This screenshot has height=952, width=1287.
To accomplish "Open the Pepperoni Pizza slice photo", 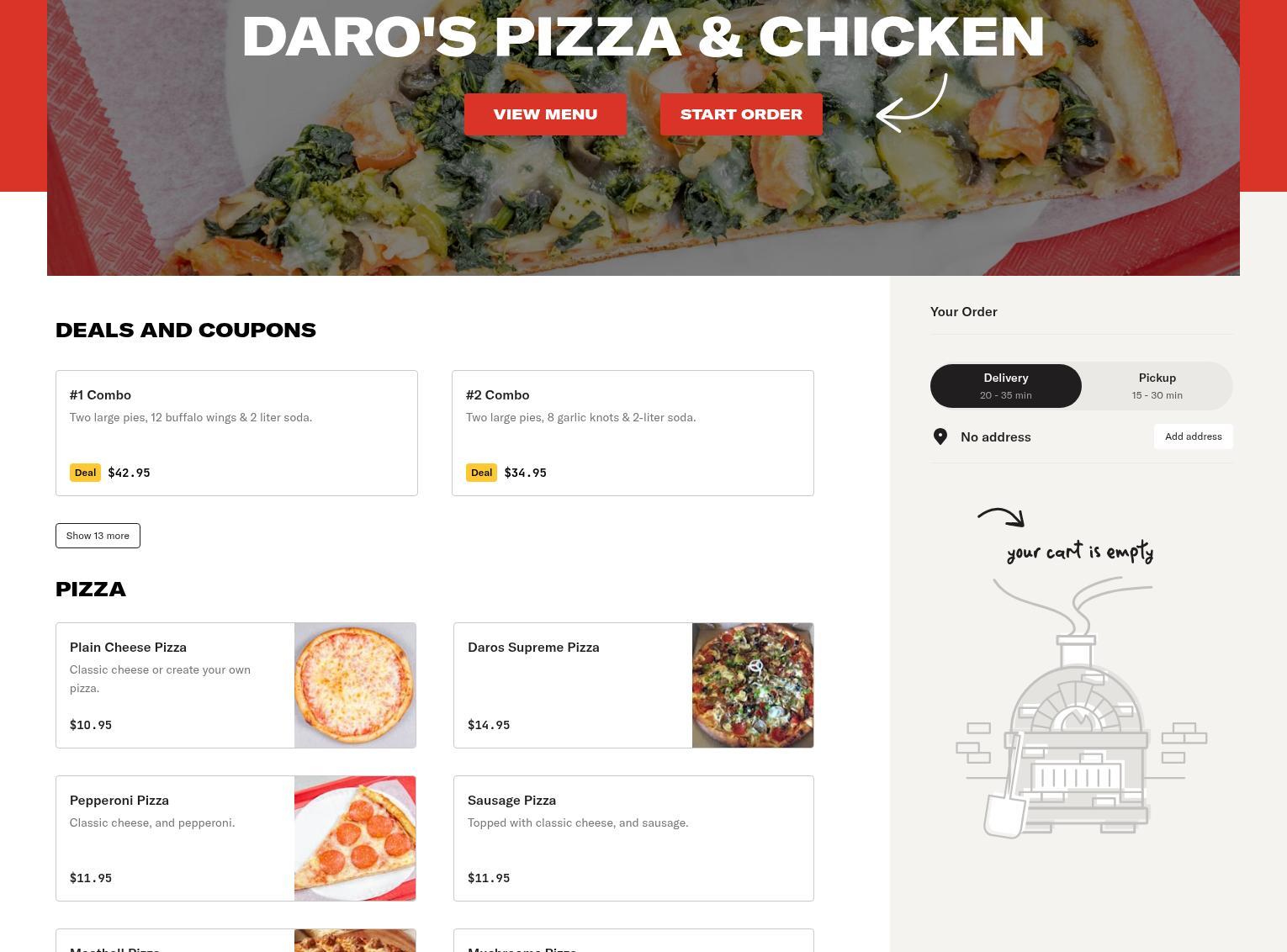I will [355, 838].
